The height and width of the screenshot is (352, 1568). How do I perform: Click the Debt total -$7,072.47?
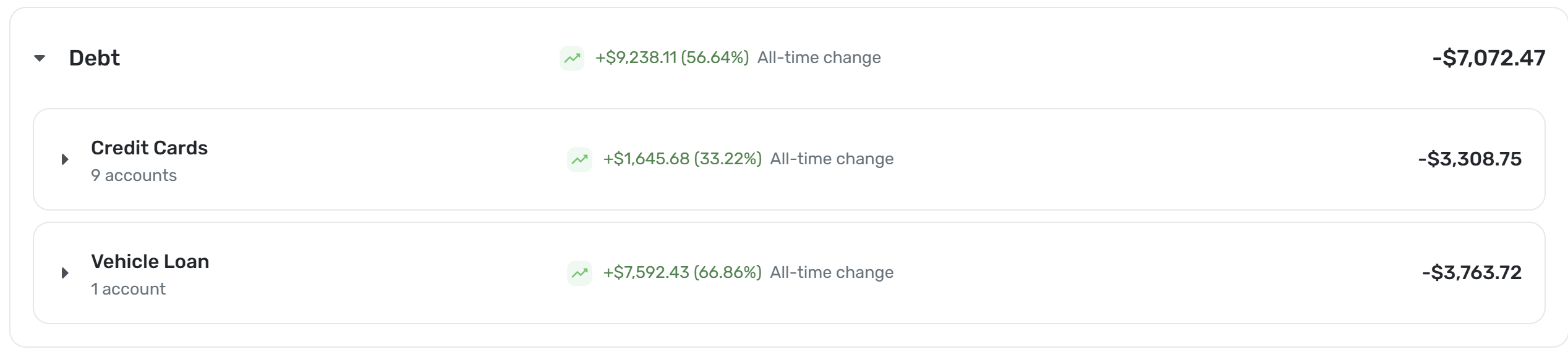click(x=1488, y=58)
